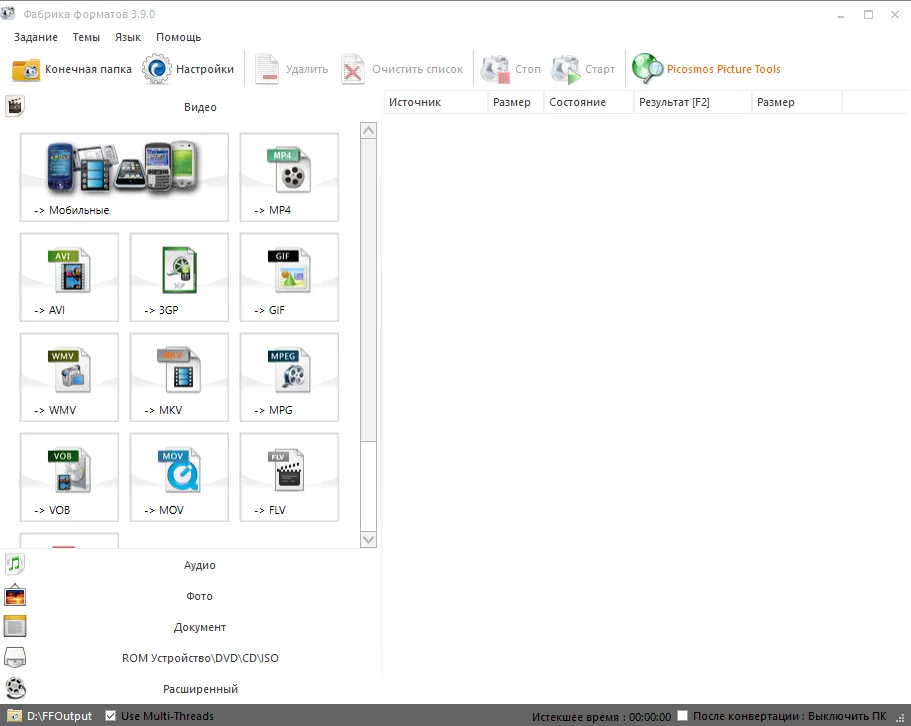This screenshot has width=911, height=726.
Task: Click the Документ page icon
Action: (x=15, y=626)
